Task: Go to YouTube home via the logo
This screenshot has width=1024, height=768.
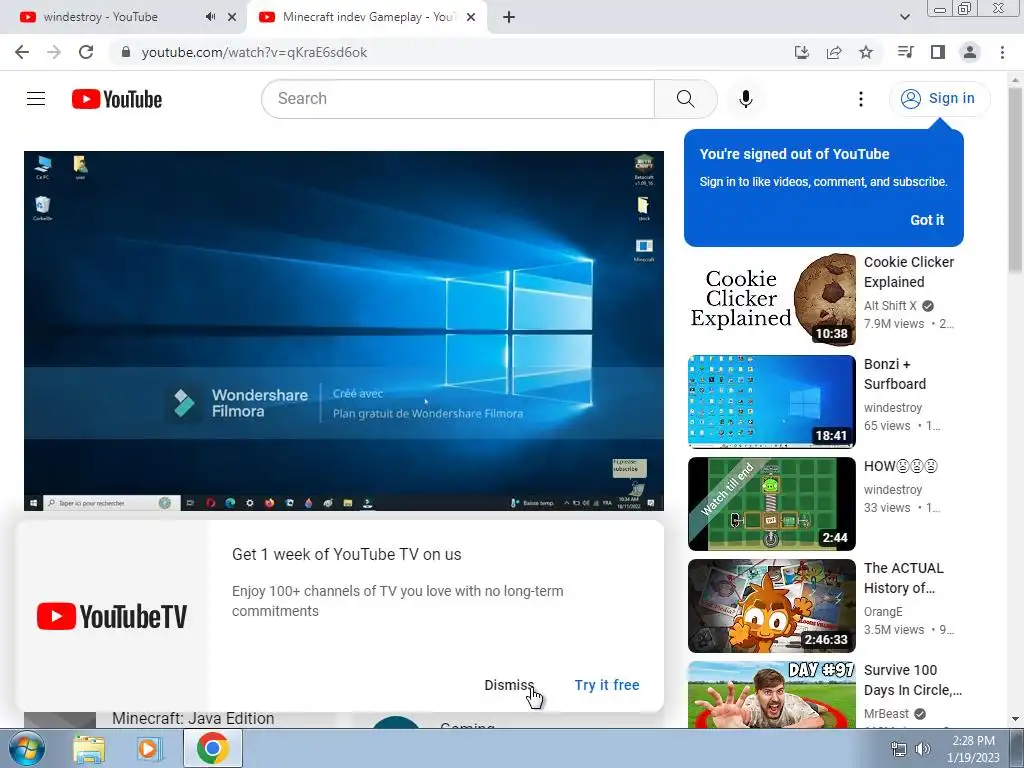Action: click(117, 99)
